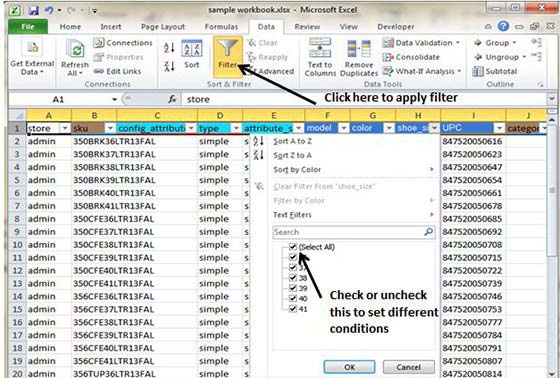Click the Subtotal icon
The image size is (560, 378).
click(478, 71)
